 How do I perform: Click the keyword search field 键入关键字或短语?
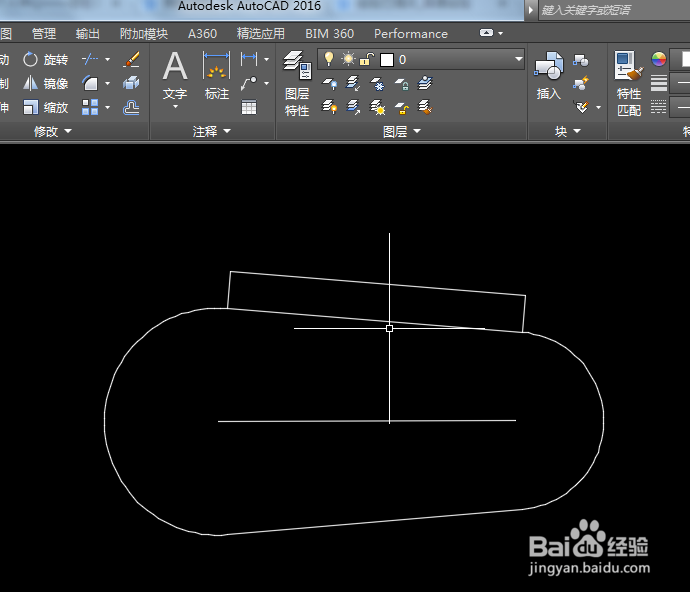(x=614, y=10)
